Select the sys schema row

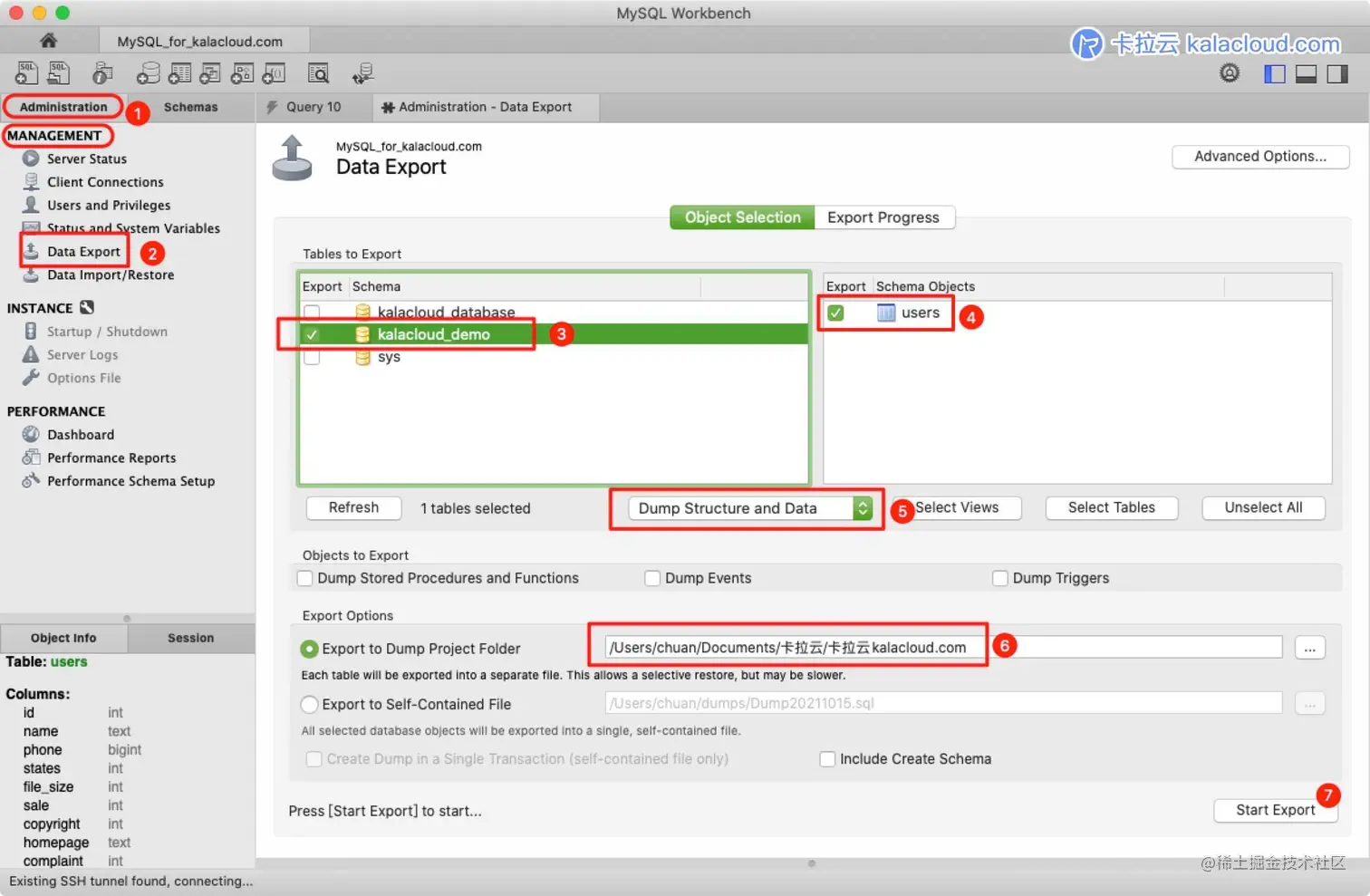point(555,357)
